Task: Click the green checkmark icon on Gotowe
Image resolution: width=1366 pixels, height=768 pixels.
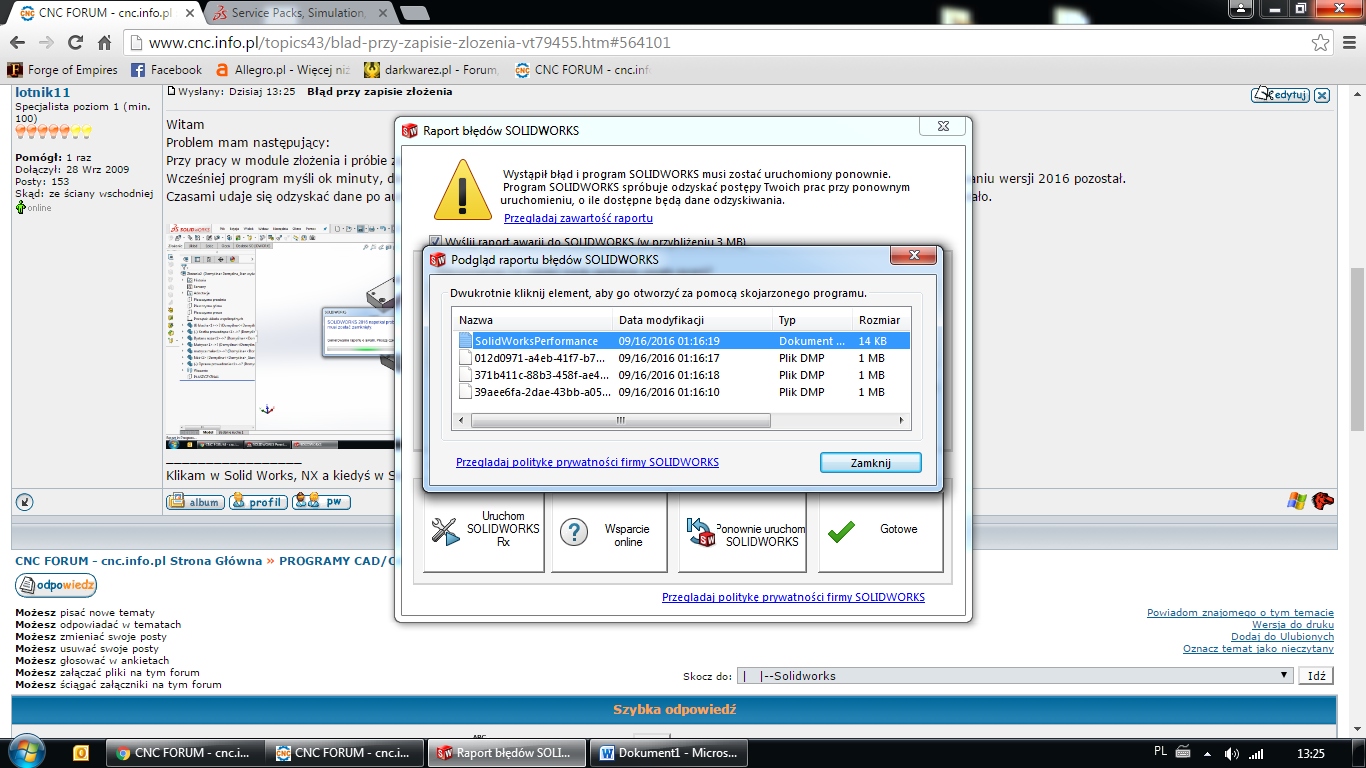Action: pos(841,531)
